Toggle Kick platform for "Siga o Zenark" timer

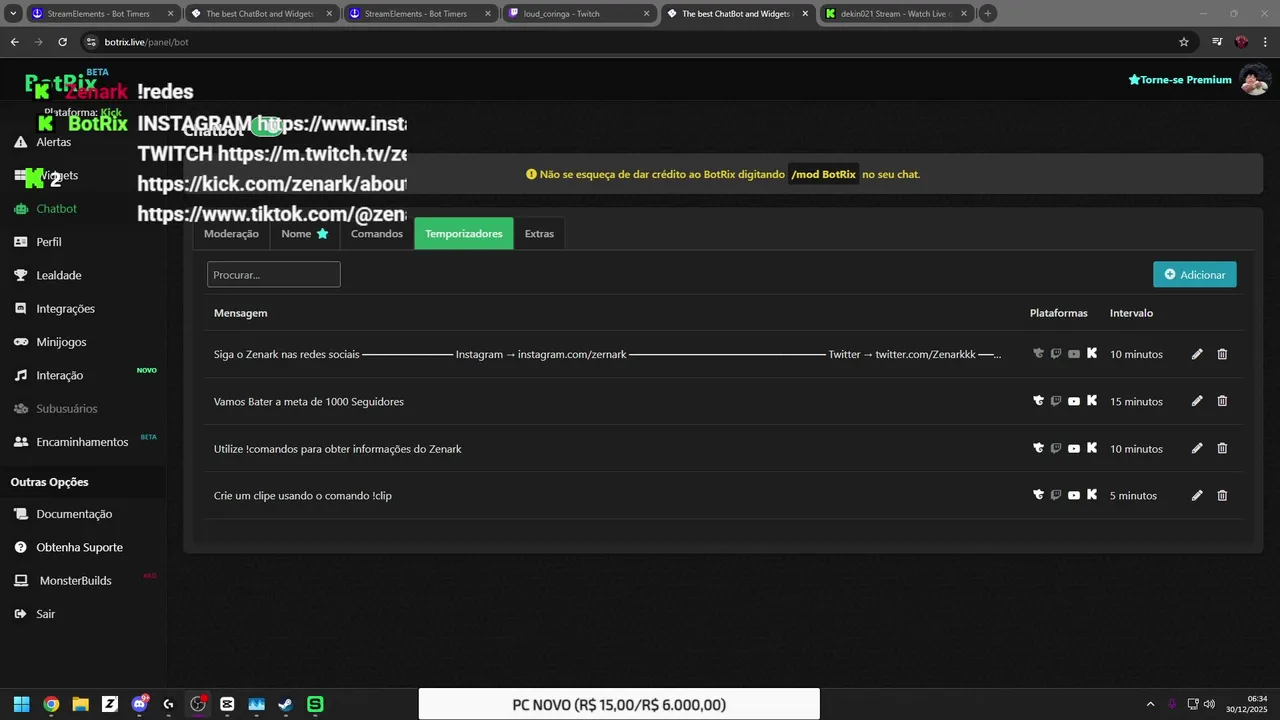tap(1092, 353)
